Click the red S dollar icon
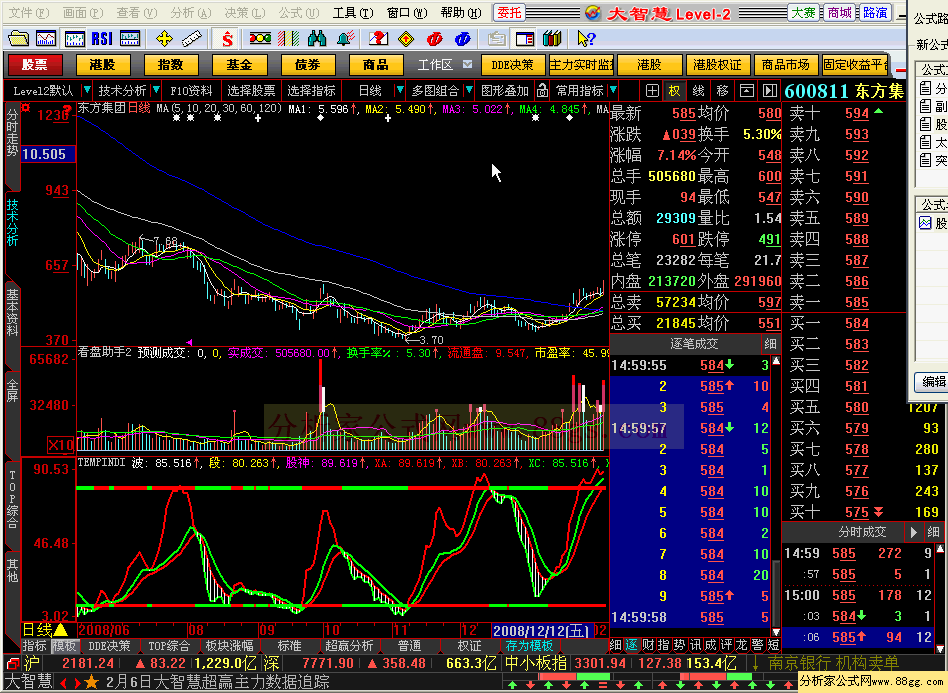This screenshot has height=693, width=948. tap(227, 39)
